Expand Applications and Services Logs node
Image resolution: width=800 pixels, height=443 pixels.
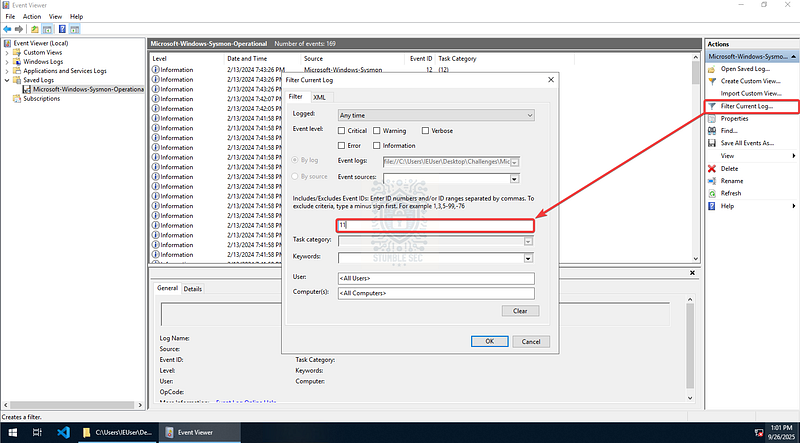(x=7, y=71)
